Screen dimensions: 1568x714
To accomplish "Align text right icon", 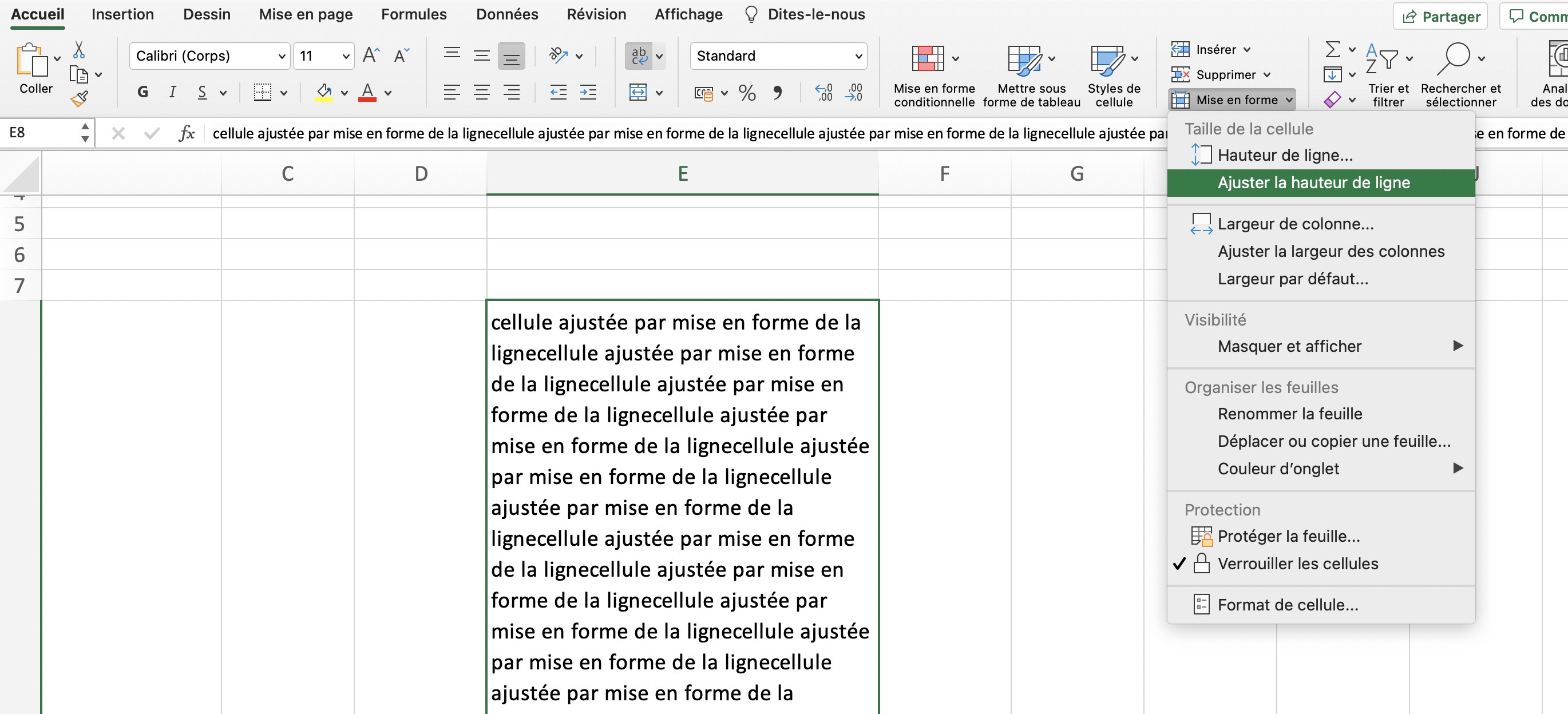I will (511, 93).
